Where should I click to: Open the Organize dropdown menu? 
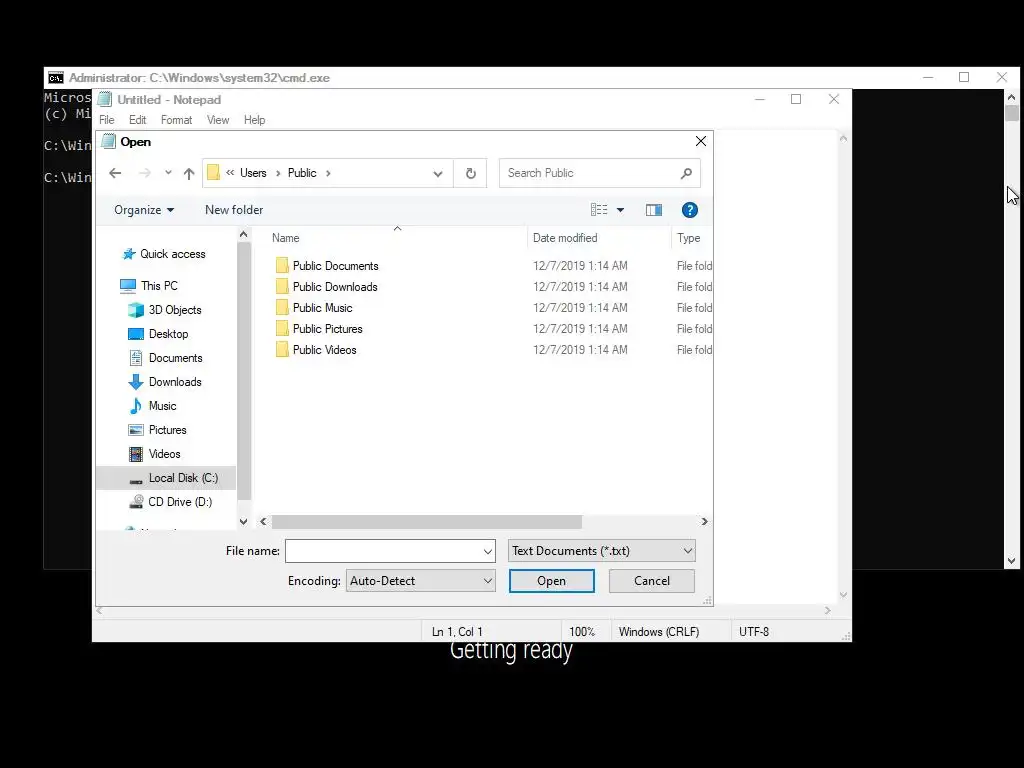[144, 210]
